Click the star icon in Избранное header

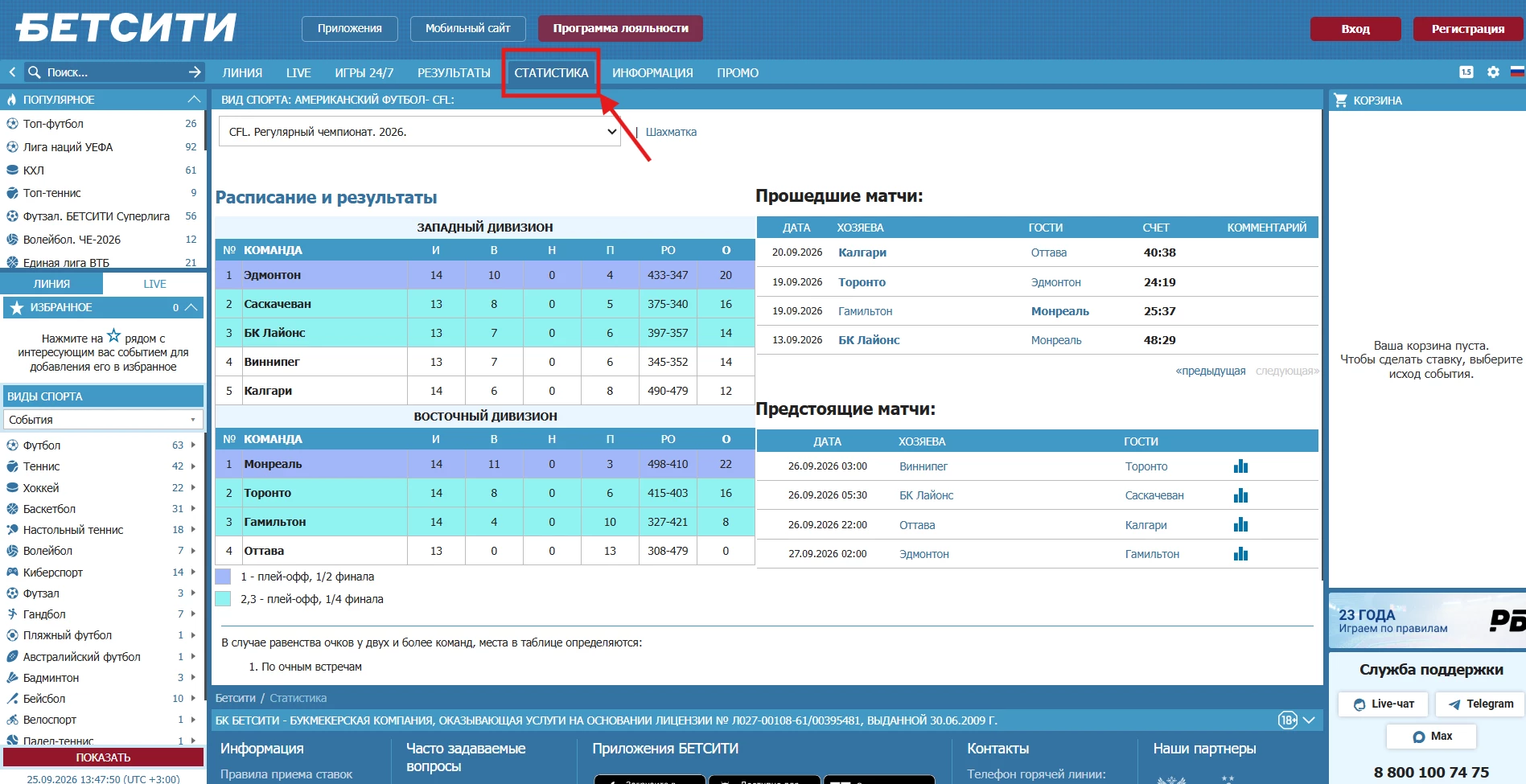pyautogui.click(x=17, y=307)
